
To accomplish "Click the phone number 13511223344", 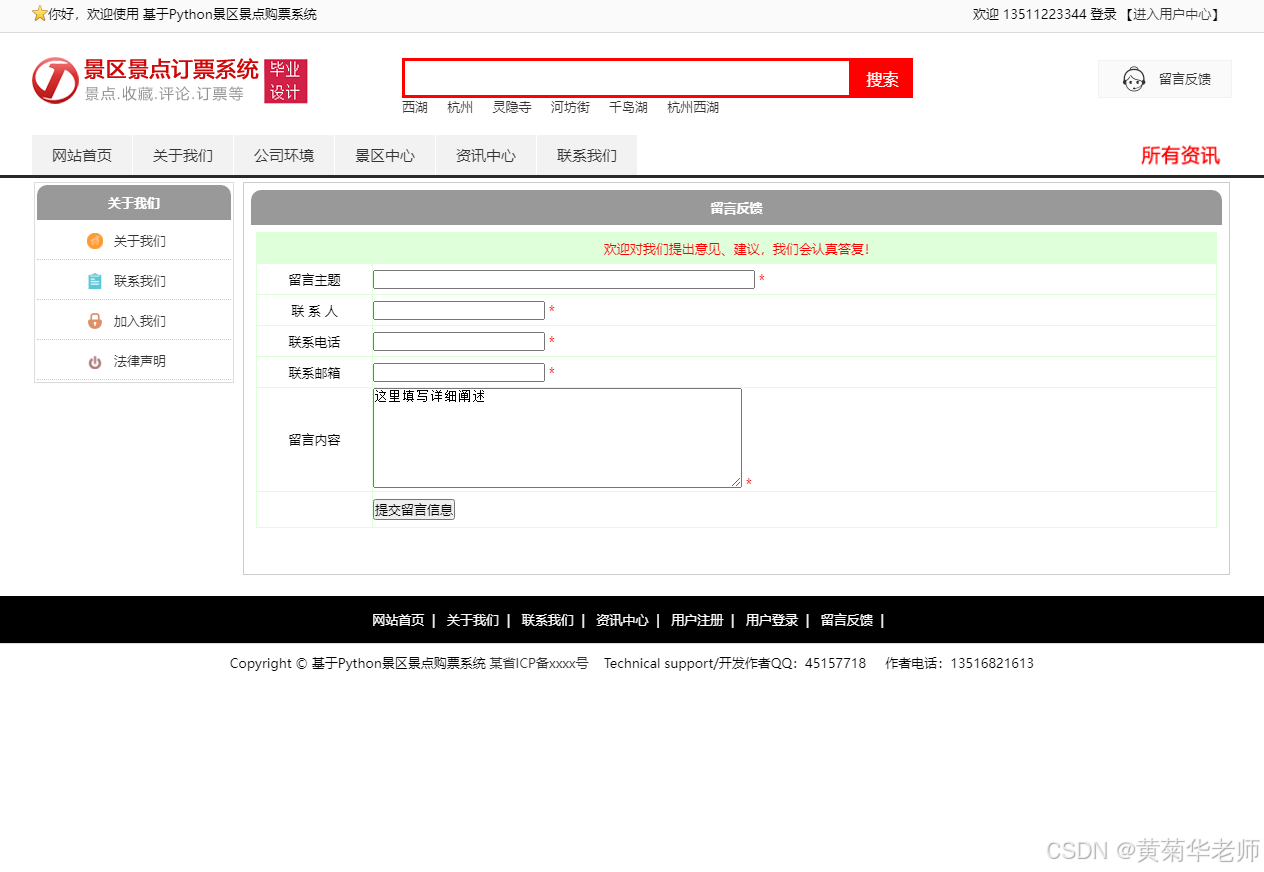I will point(1044,14).
